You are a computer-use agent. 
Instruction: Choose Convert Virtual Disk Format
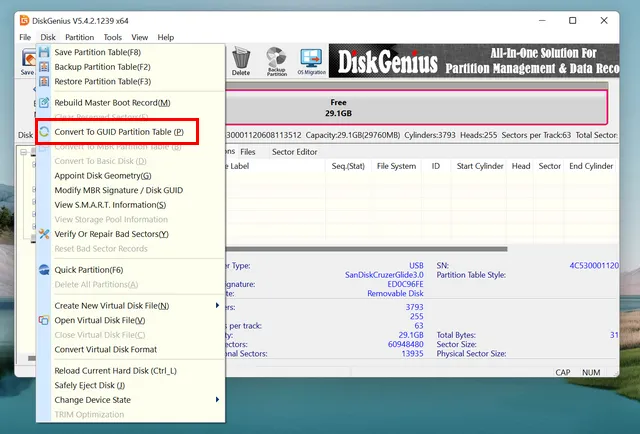tap(131, 349)
